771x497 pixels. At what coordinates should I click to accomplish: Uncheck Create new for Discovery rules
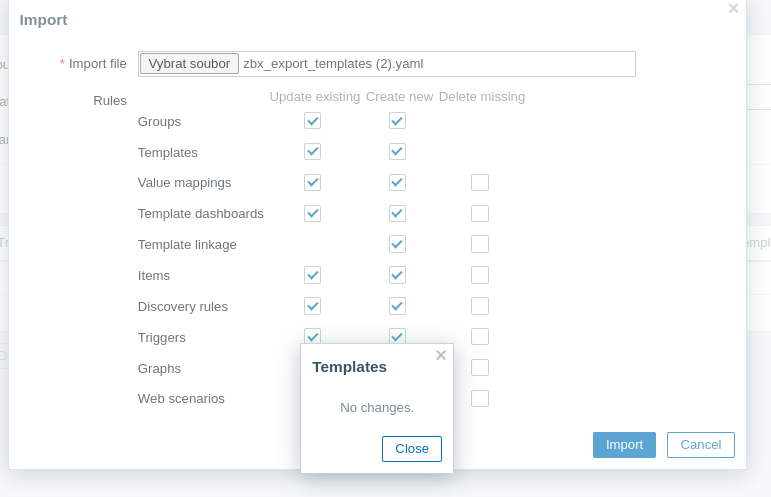point(397,306)
